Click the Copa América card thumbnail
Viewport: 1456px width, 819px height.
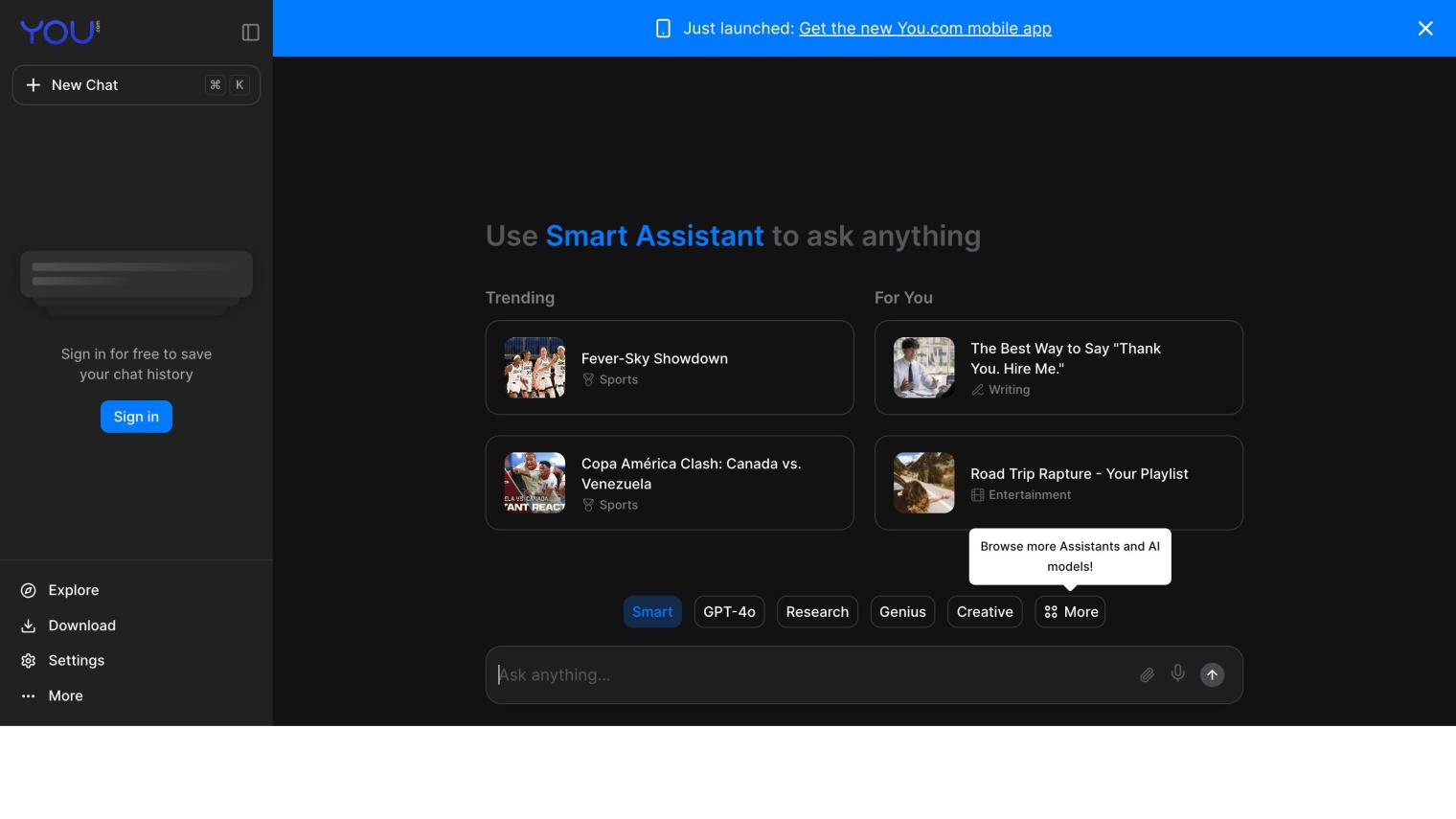[535, 483]
